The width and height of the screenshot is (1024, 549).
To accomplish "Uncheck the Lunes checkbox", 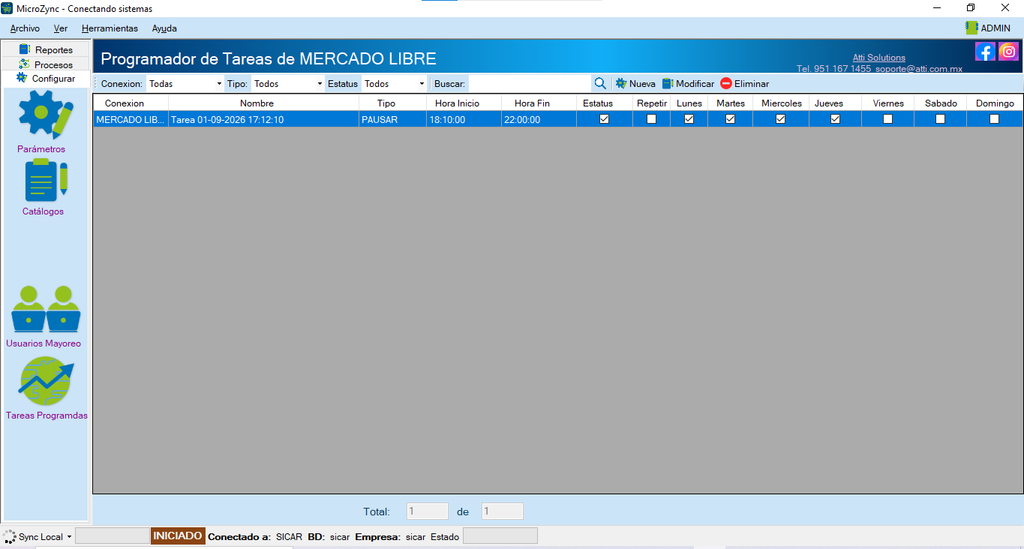I will pyautogui.click(x=688, y=119).
